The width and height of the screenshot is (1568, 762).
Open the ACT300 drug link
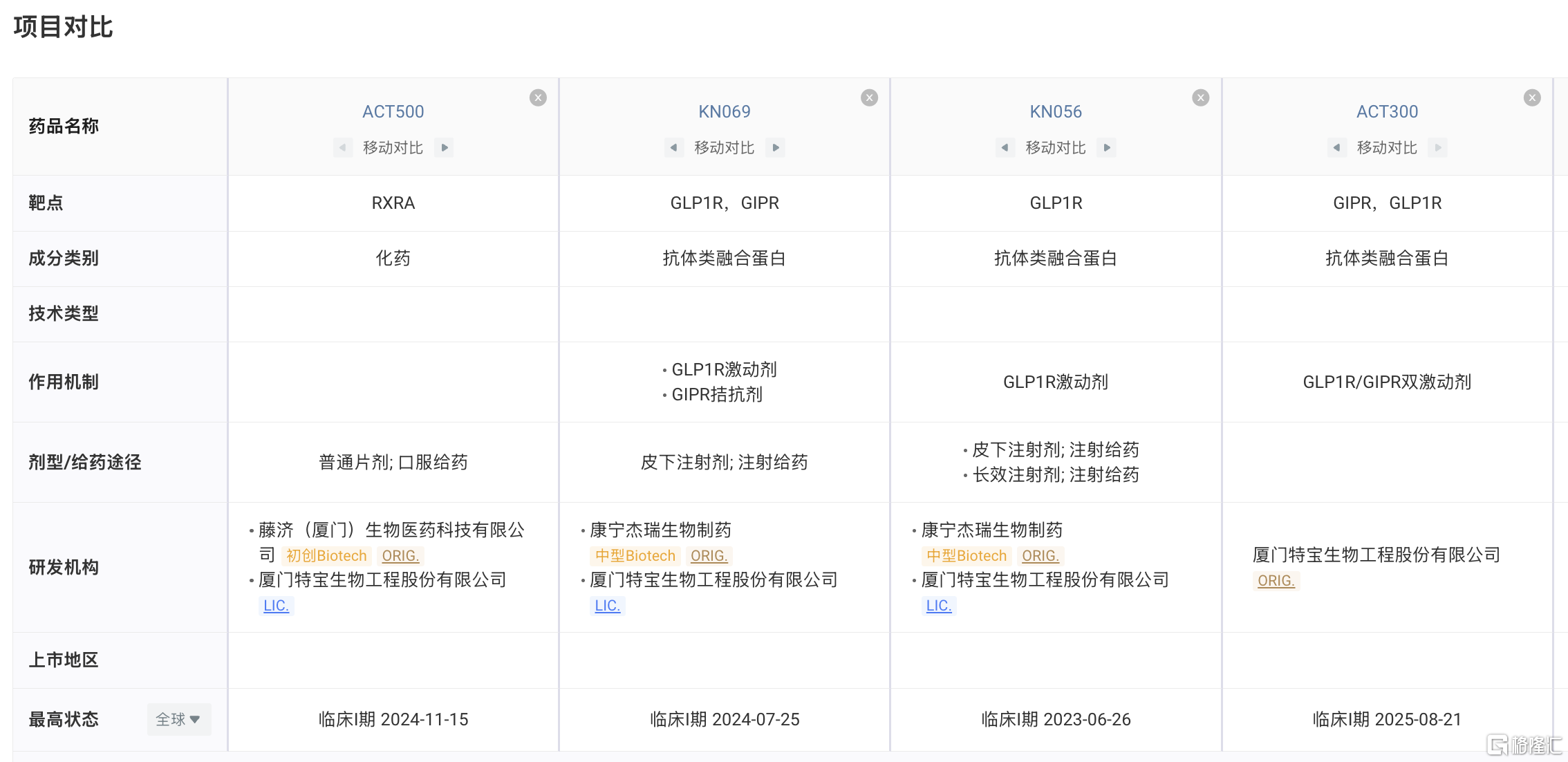click(x=1387, y=111)
